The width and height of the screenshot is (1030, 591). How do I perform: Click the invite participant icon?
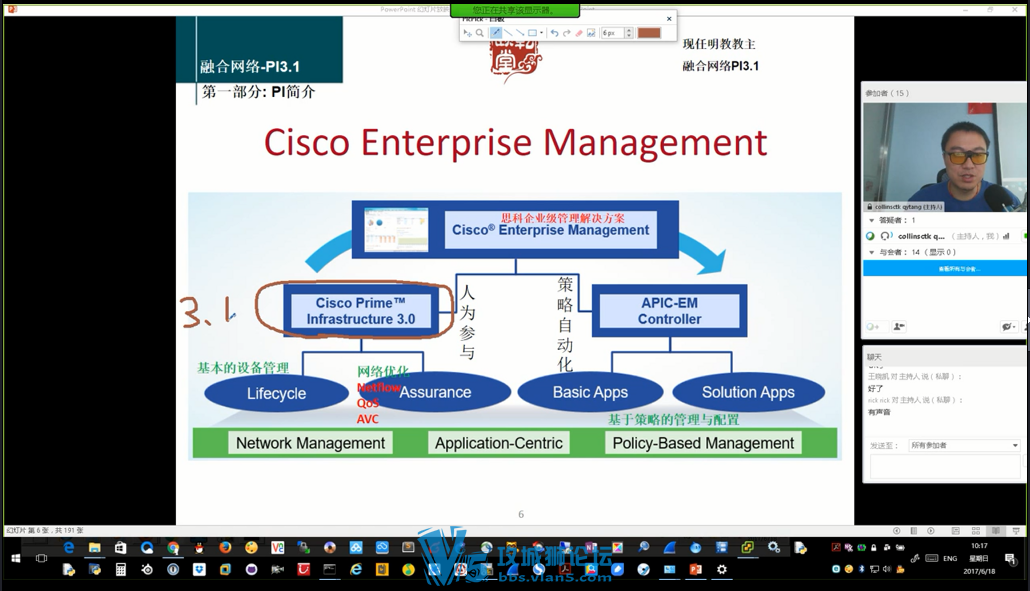(x=898, y=326)
